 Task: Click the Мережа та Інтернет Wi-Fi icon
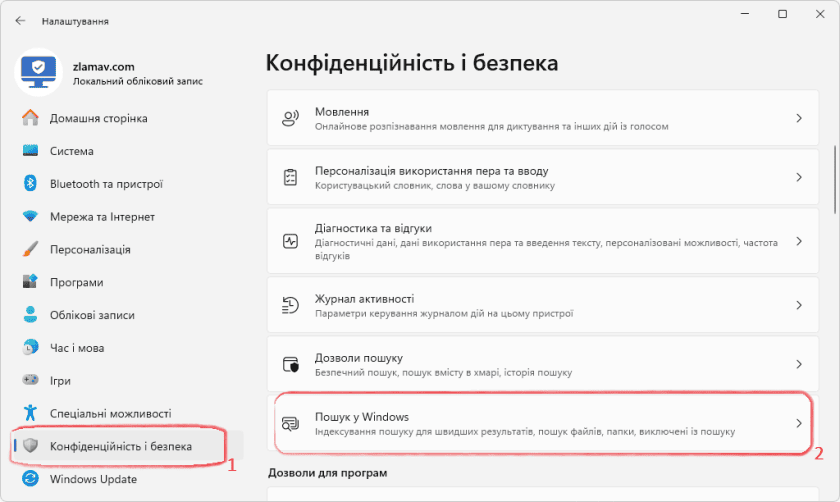pos(31,216)
